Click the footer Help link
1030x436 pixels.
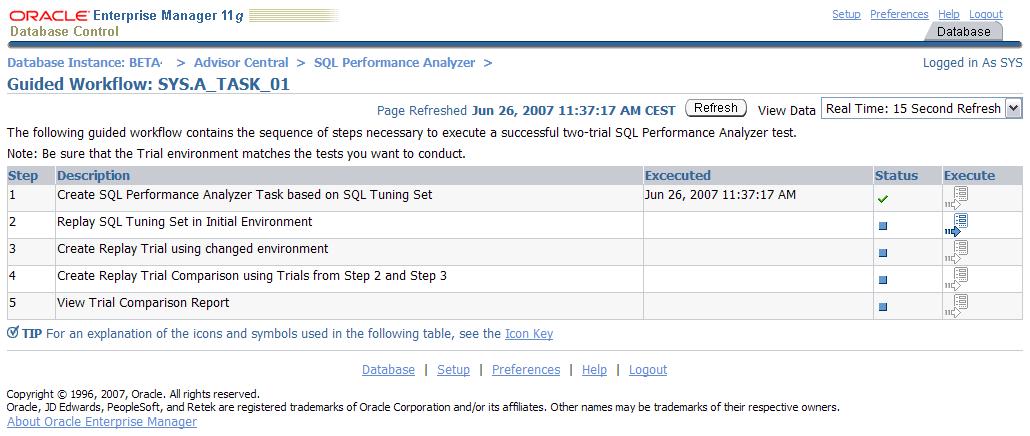click(x=594, y=370)
